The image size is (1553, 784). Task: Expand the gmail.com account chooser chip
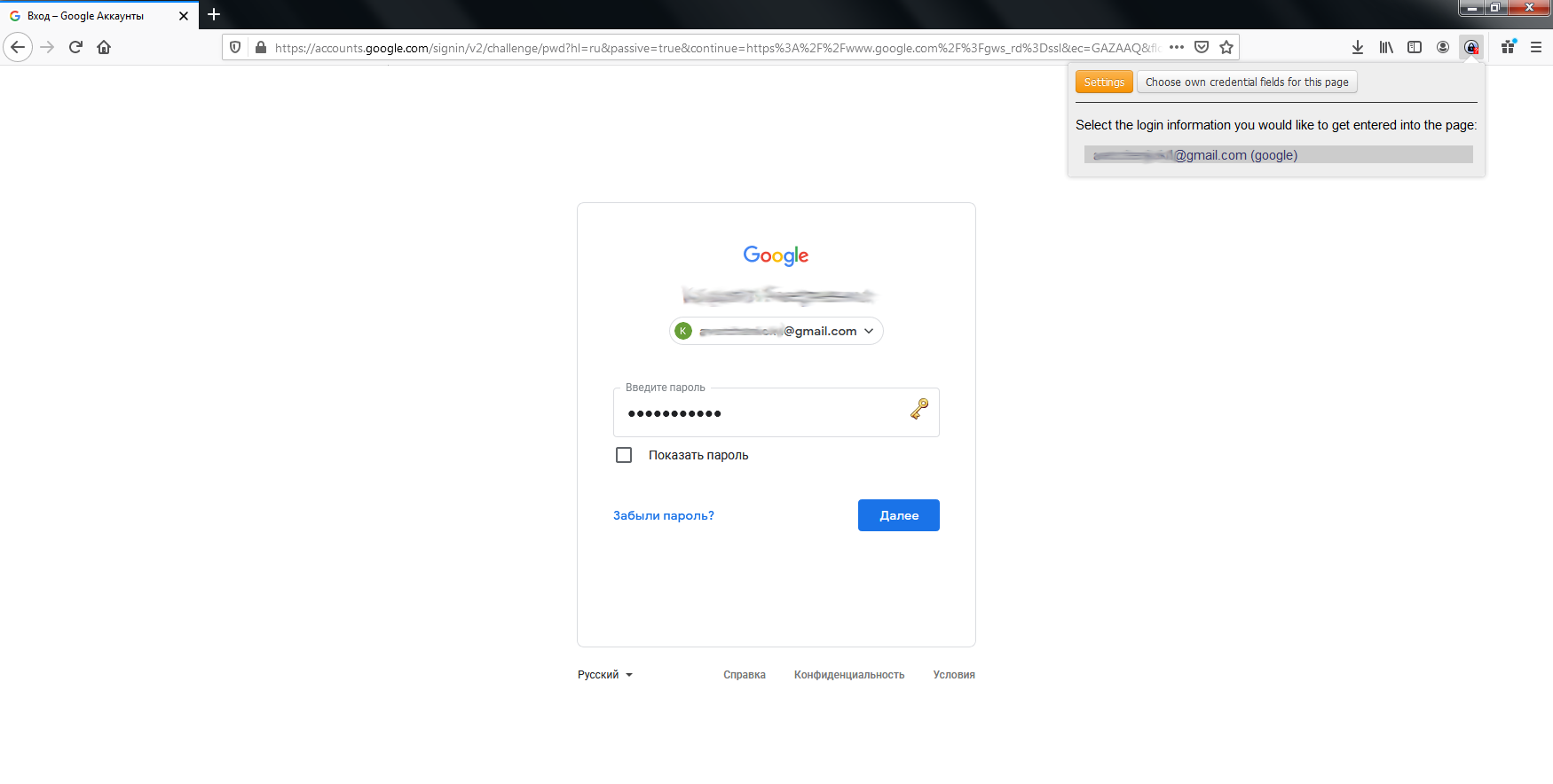coord(776,331)
